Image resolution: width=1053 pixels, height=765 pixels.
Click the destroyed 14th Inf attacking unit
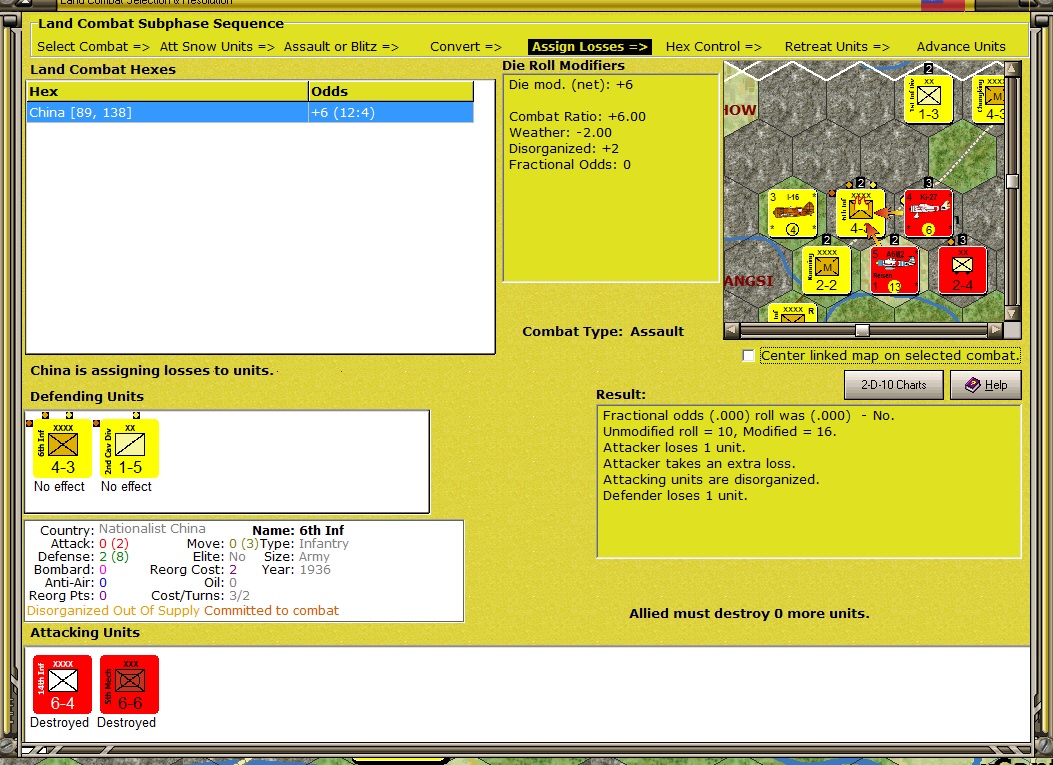[62, 684]
